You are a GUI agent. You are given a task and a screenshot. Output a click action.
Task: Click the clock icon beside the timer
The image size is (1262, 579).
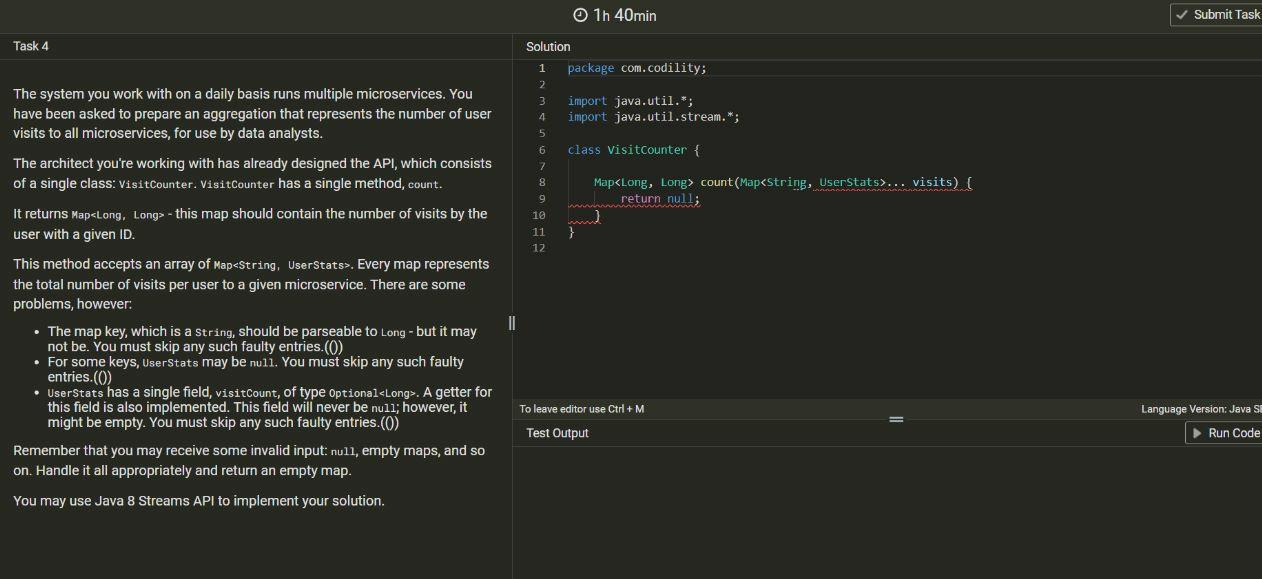(580, 15)
